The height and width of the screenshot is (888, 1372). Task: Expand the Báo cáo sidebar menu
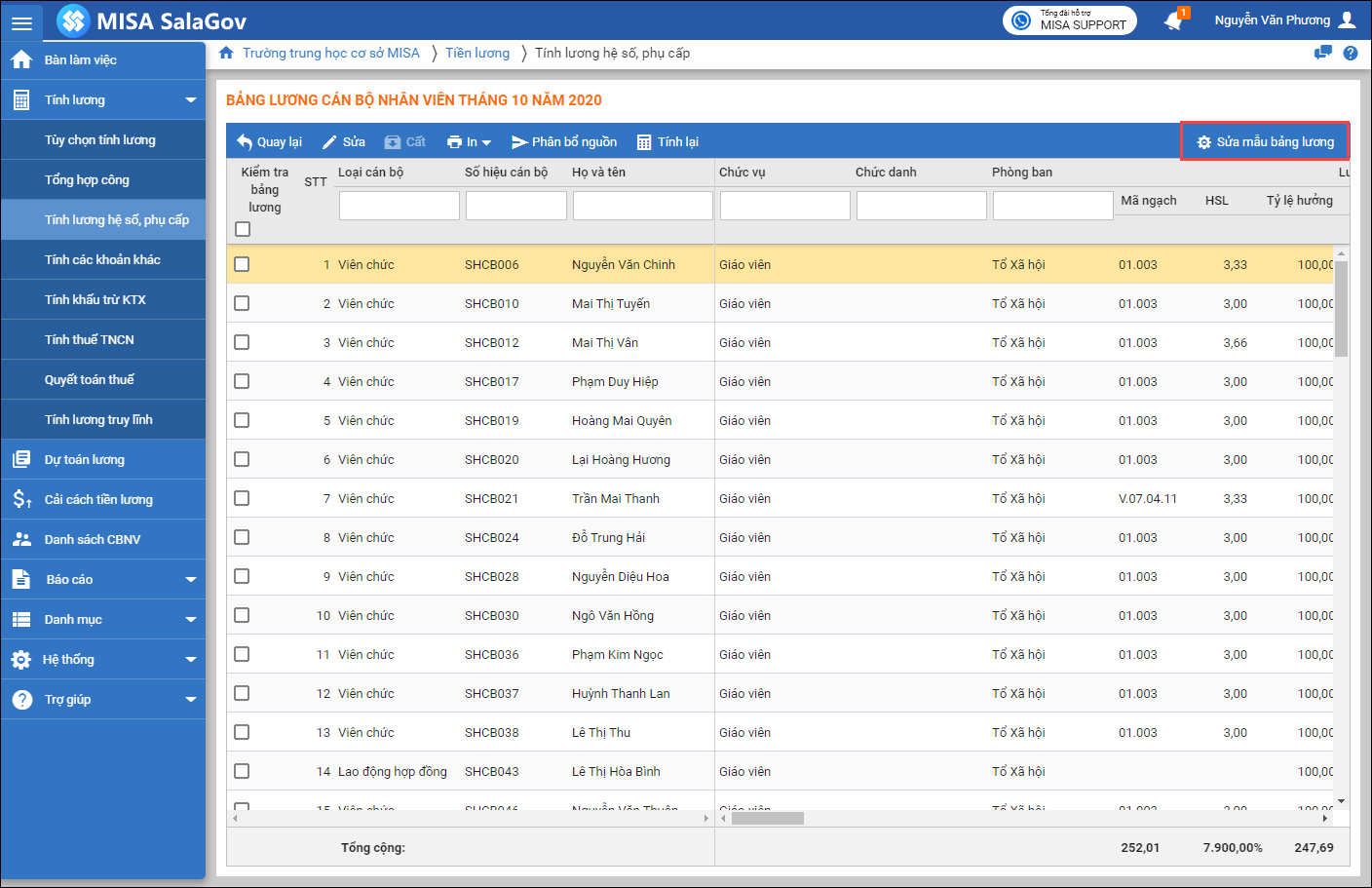190,580
